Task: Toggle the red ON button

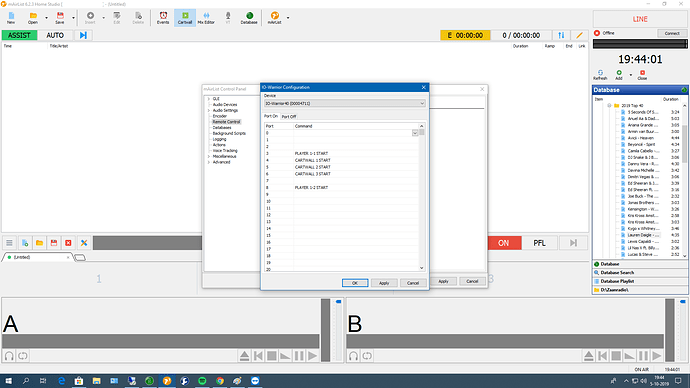Action: 504,243
